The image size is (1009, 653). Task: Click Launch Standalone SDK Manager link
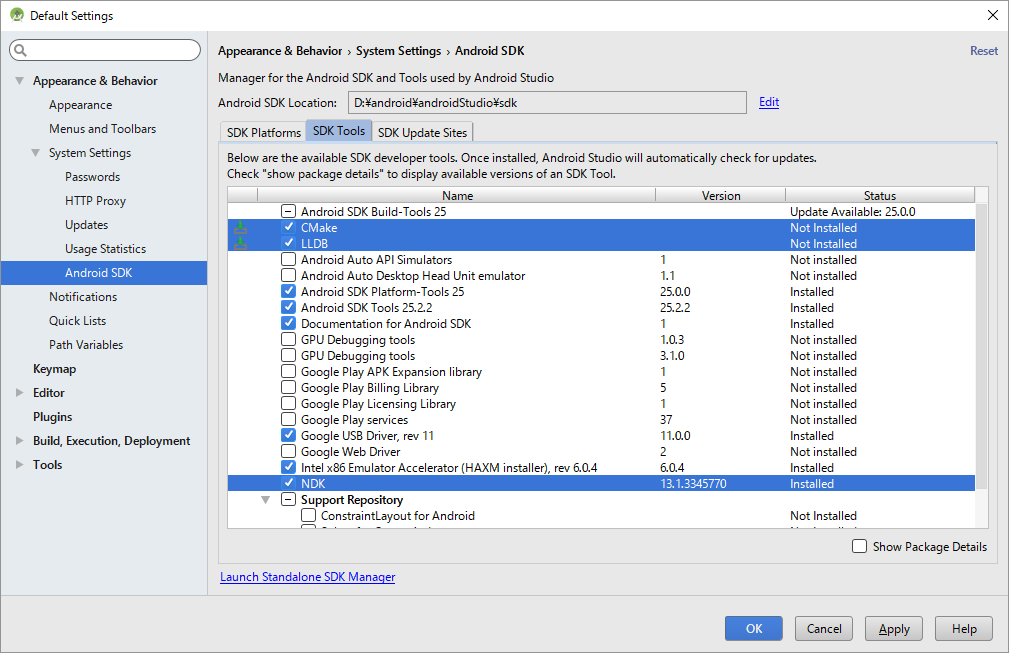308,577
